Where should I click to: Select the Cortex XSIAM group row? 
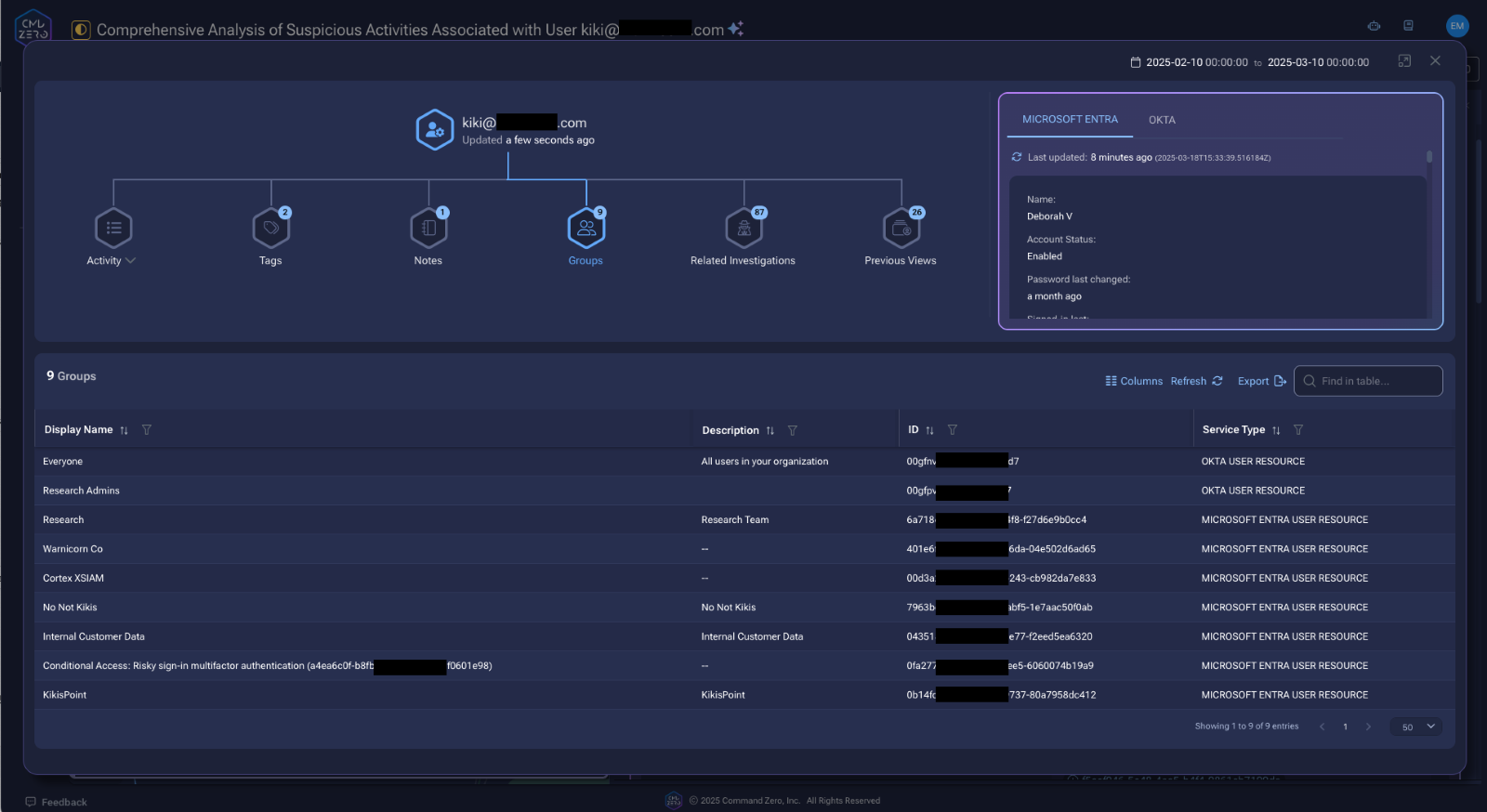pos(744,578)
